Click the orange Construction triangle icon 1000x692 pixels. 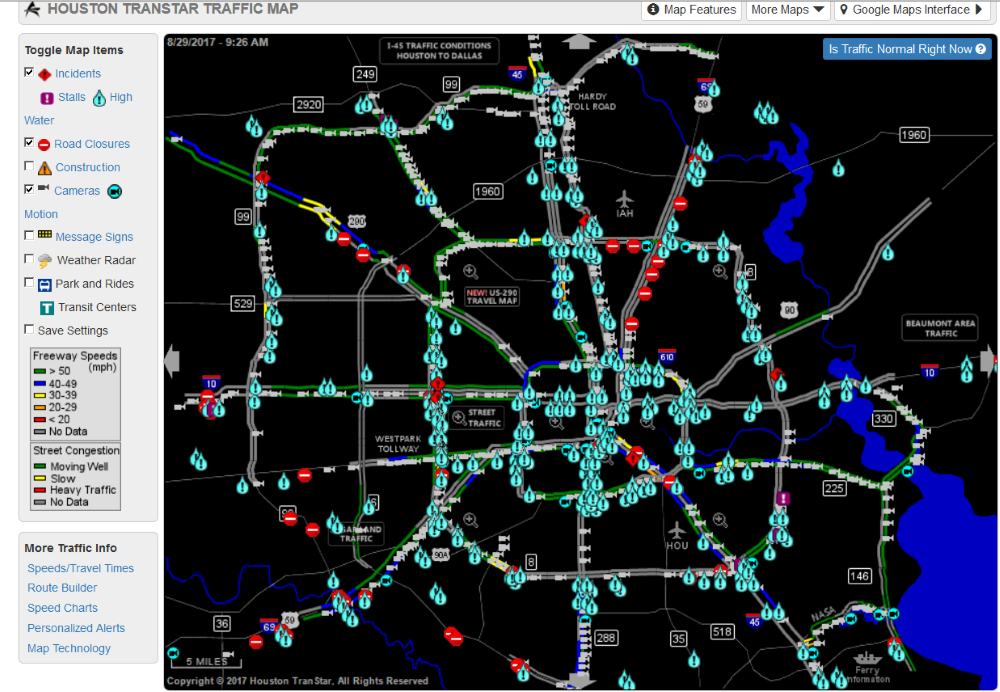45,168
